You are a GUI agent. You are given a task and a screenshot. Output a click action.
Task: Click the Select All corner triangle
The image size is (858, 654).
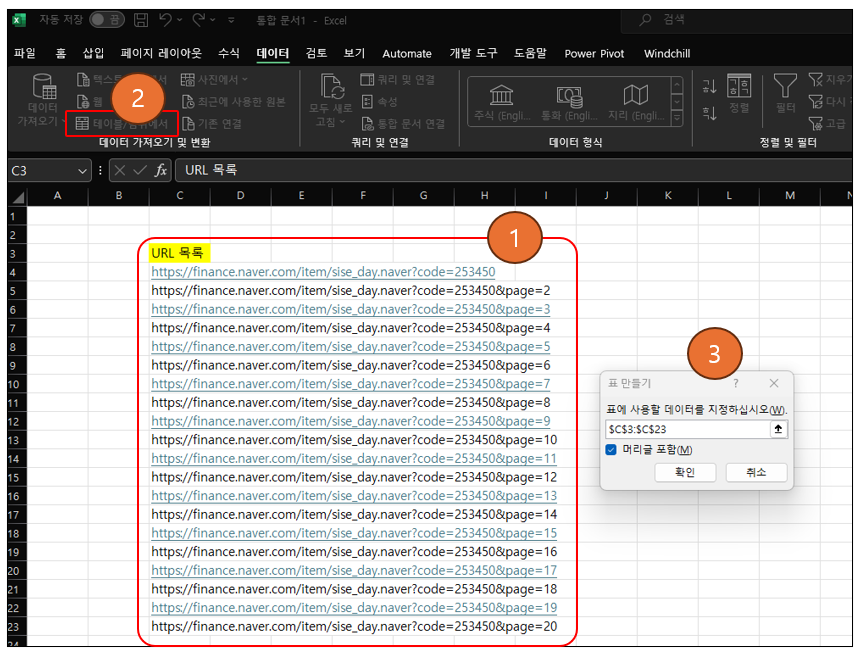(x=18, y=196)
